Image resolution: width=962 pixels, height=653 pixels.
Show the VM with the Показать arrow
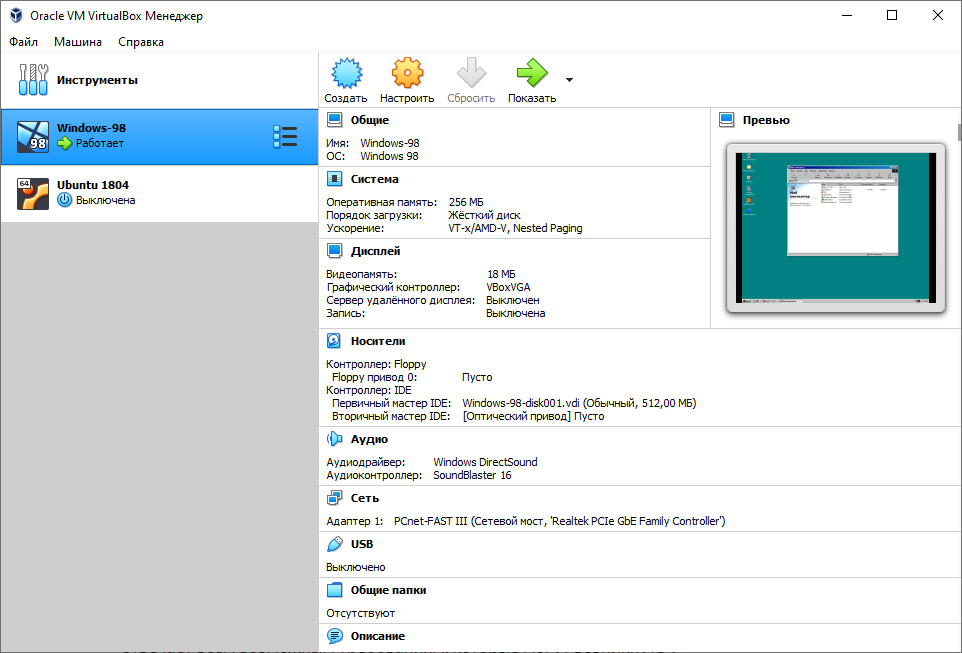pyautogui.click(x=532, y=73)
